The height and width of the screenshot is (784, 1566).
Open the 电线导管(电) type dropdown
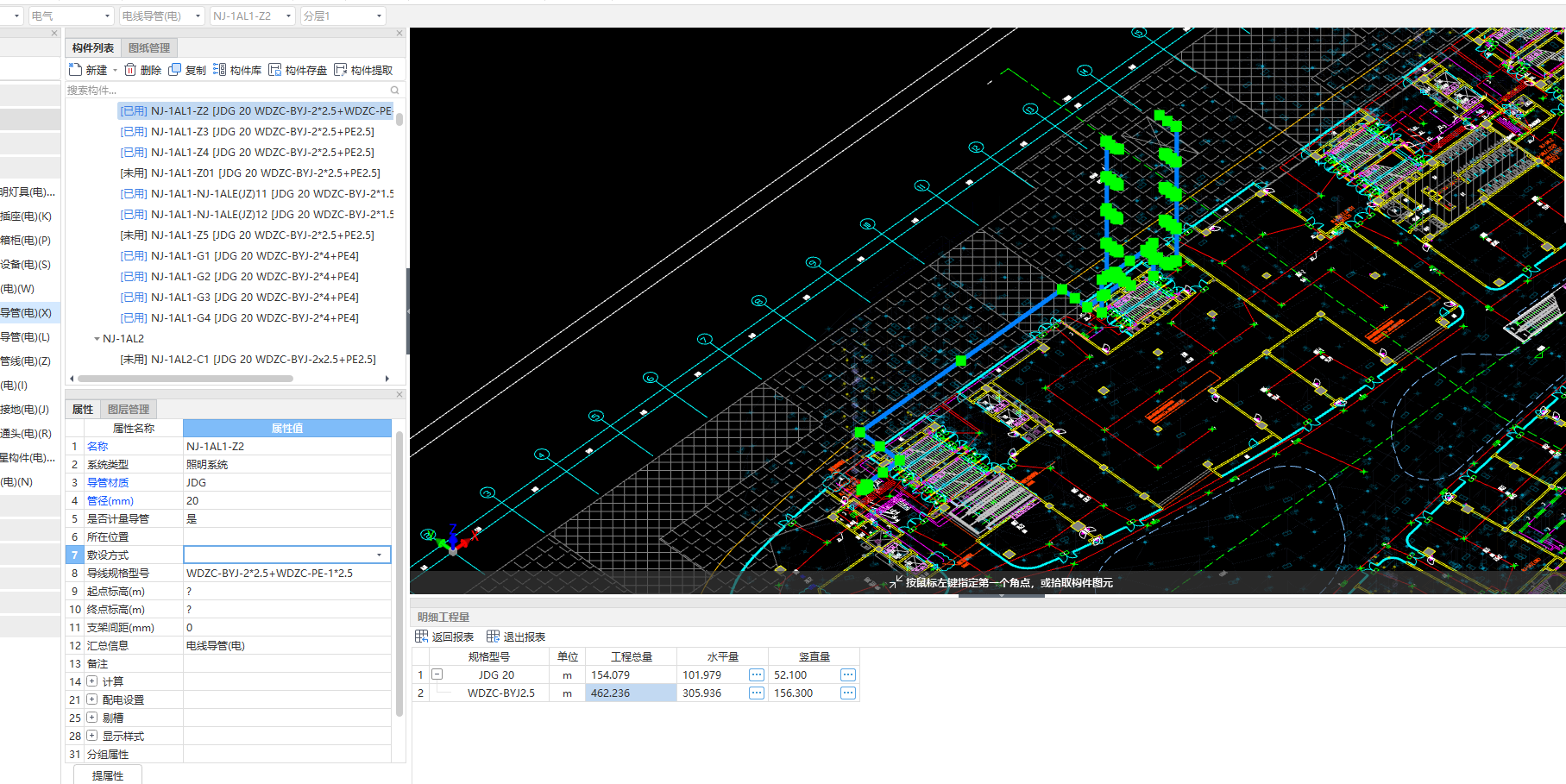(x=198, y=16)
